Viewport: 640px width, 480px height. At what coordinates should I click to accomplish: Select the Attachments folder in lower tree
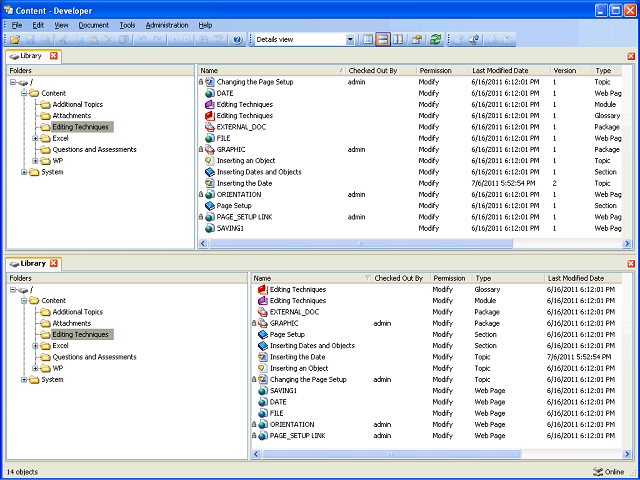pyautogui.click(x=72, y=323)
